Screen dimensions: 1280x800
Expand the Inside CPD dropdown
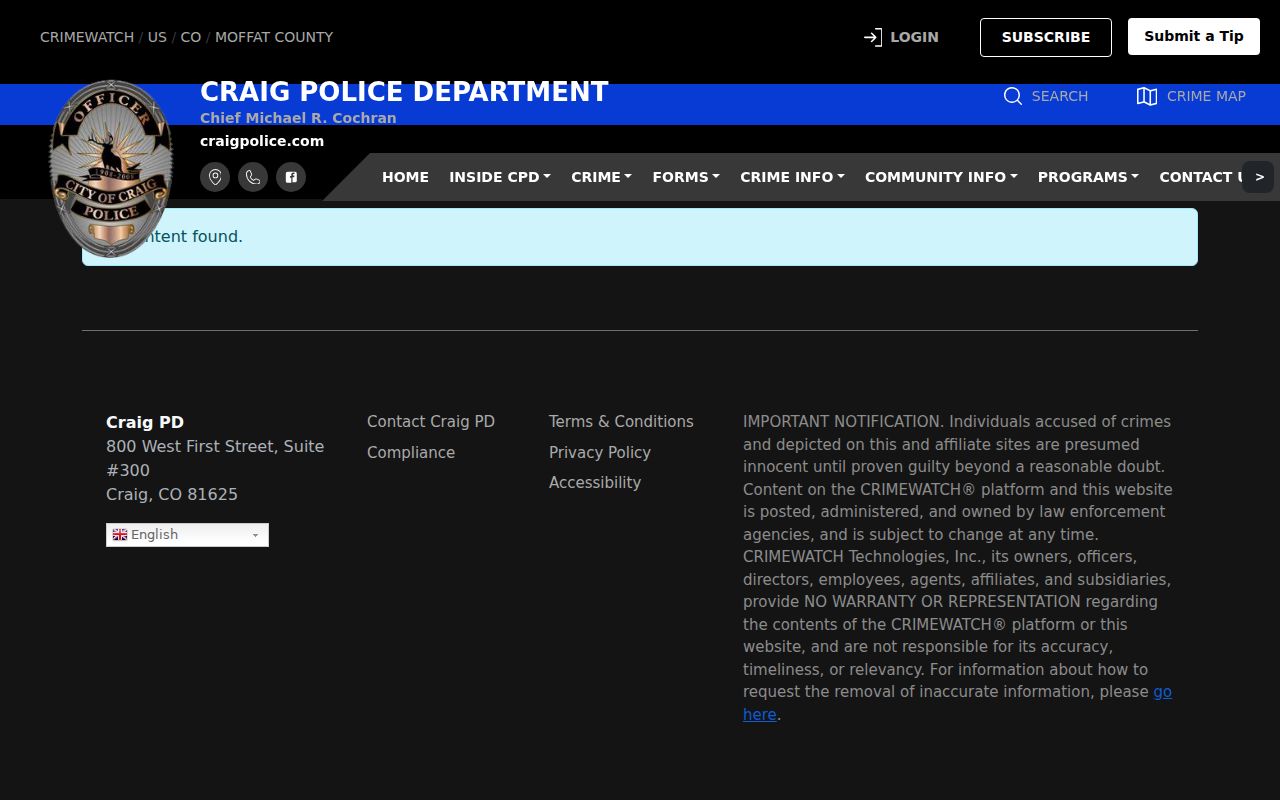point(500,177)
